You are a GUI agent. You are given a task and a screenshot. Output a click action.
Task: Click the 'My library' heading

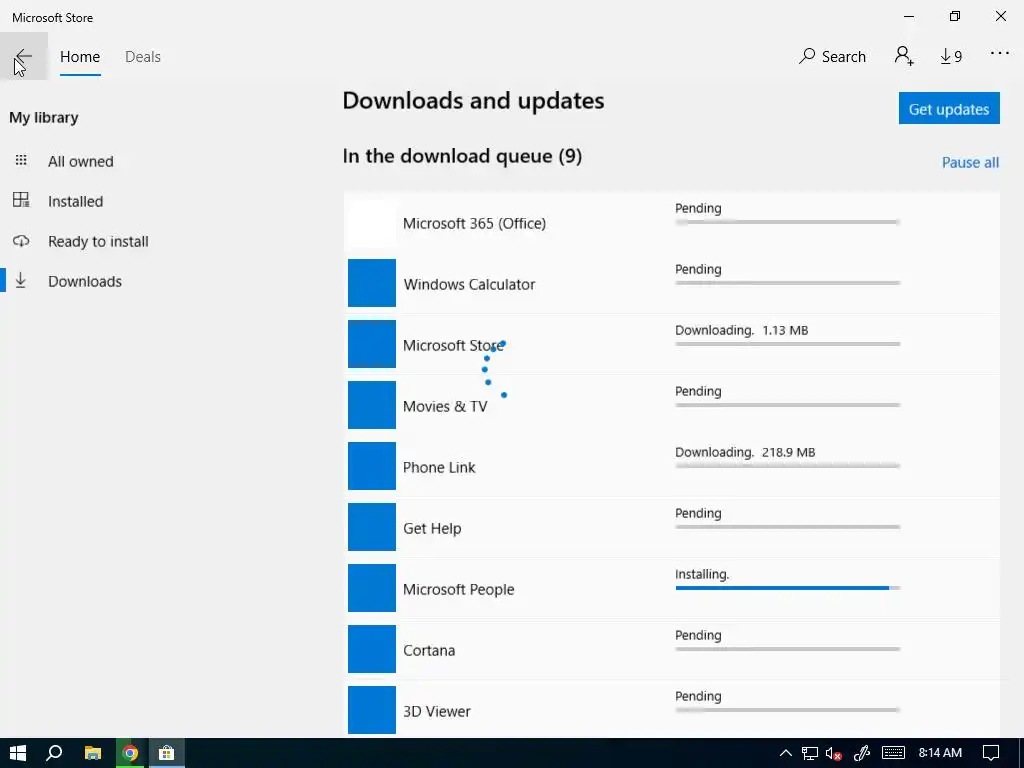click(44, 118)
